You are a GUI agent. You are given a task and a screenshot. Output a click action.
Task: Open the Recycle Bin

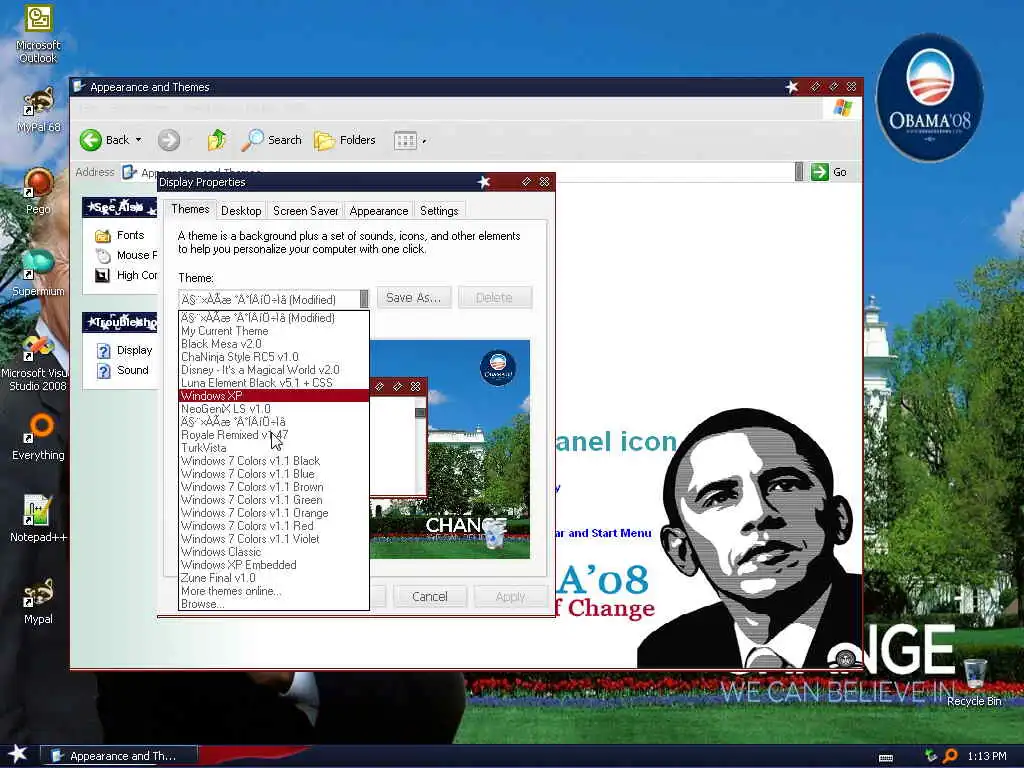pyautogui.click(x=974, y=682)
